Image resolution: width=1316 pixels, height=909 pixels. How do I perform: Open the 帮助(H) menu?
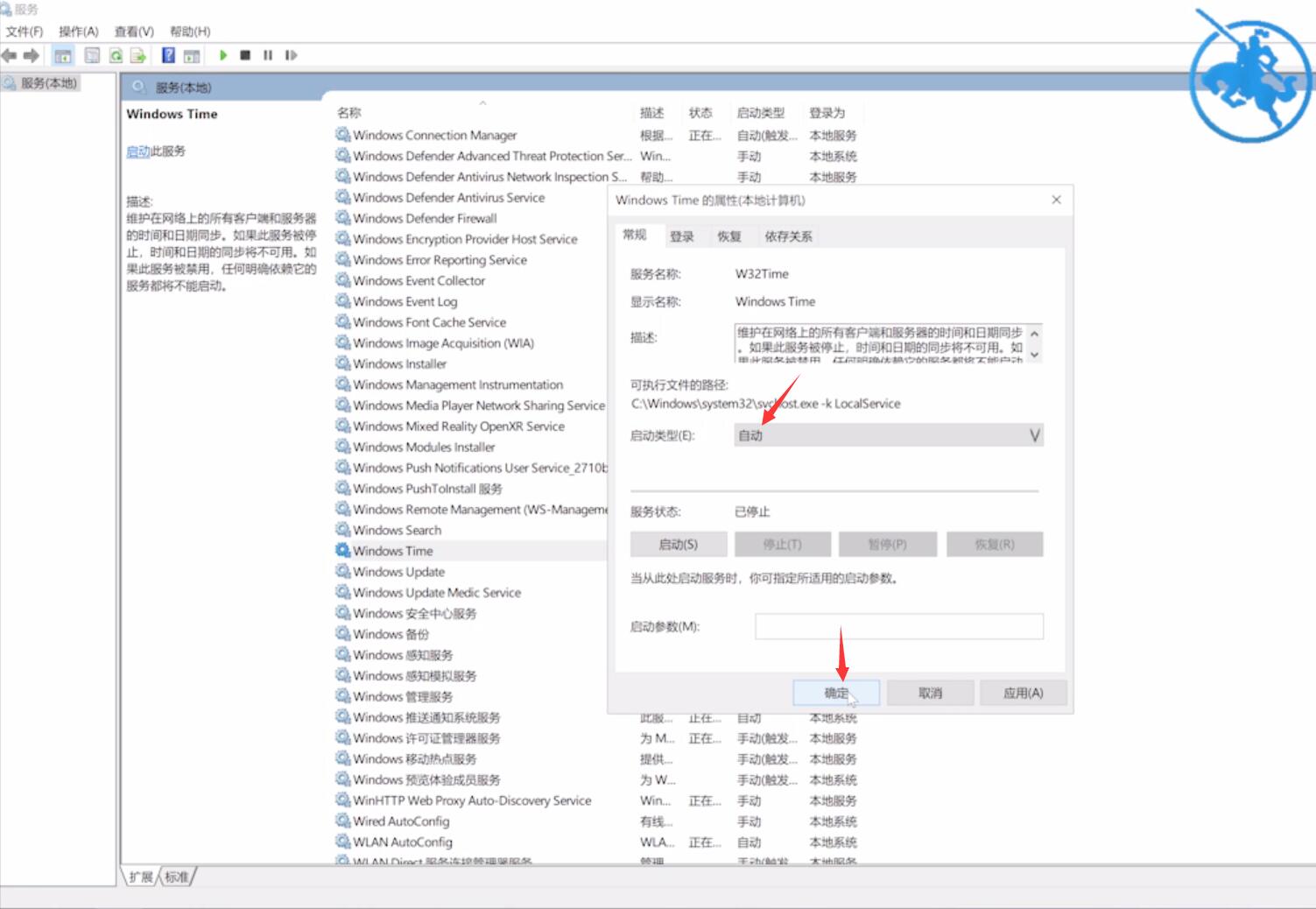(x=190, y=32)
